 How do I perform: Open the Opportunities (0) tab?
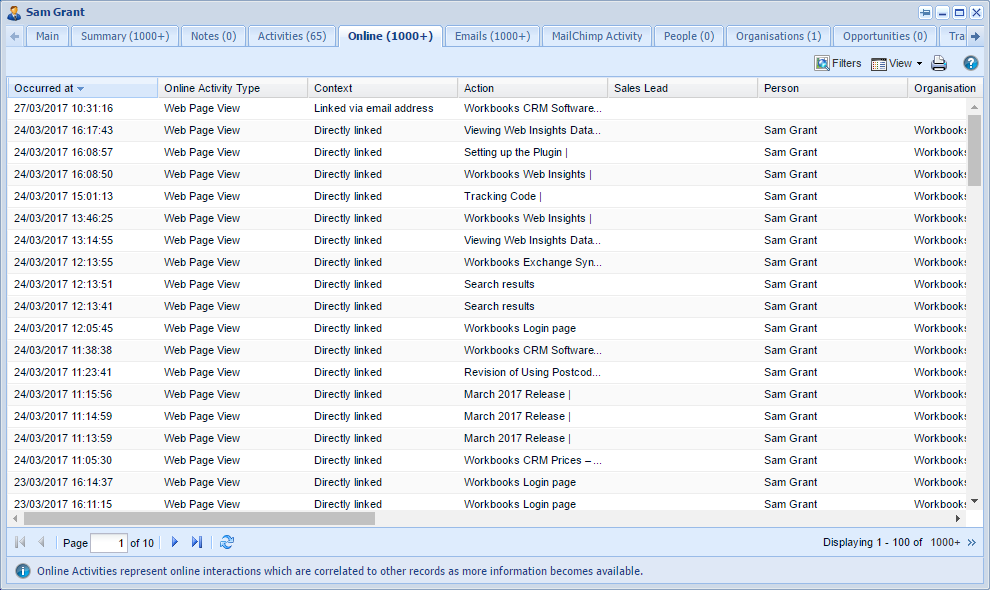coord(885,36)
